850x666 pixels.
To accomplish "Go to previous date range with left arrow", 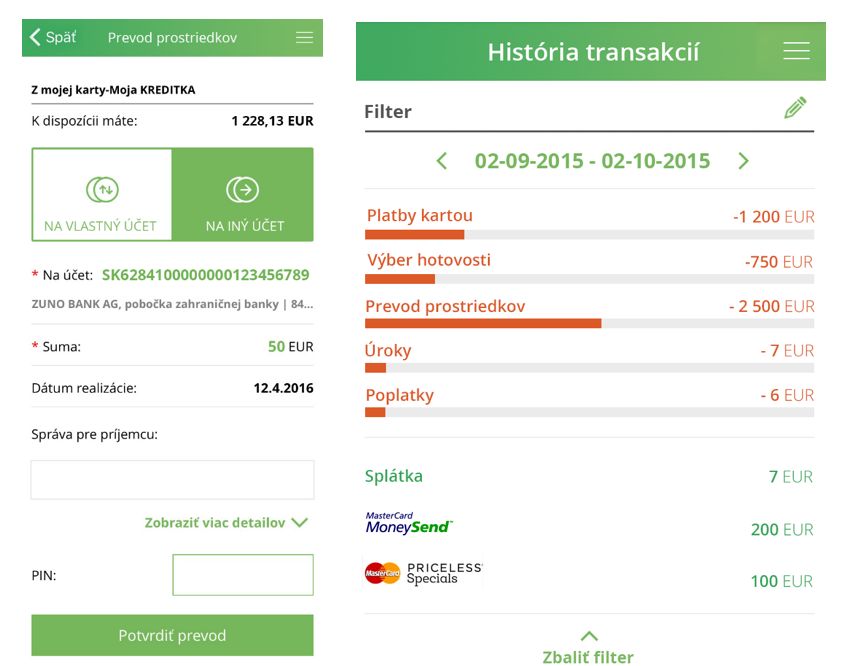I will click(442, 161).
